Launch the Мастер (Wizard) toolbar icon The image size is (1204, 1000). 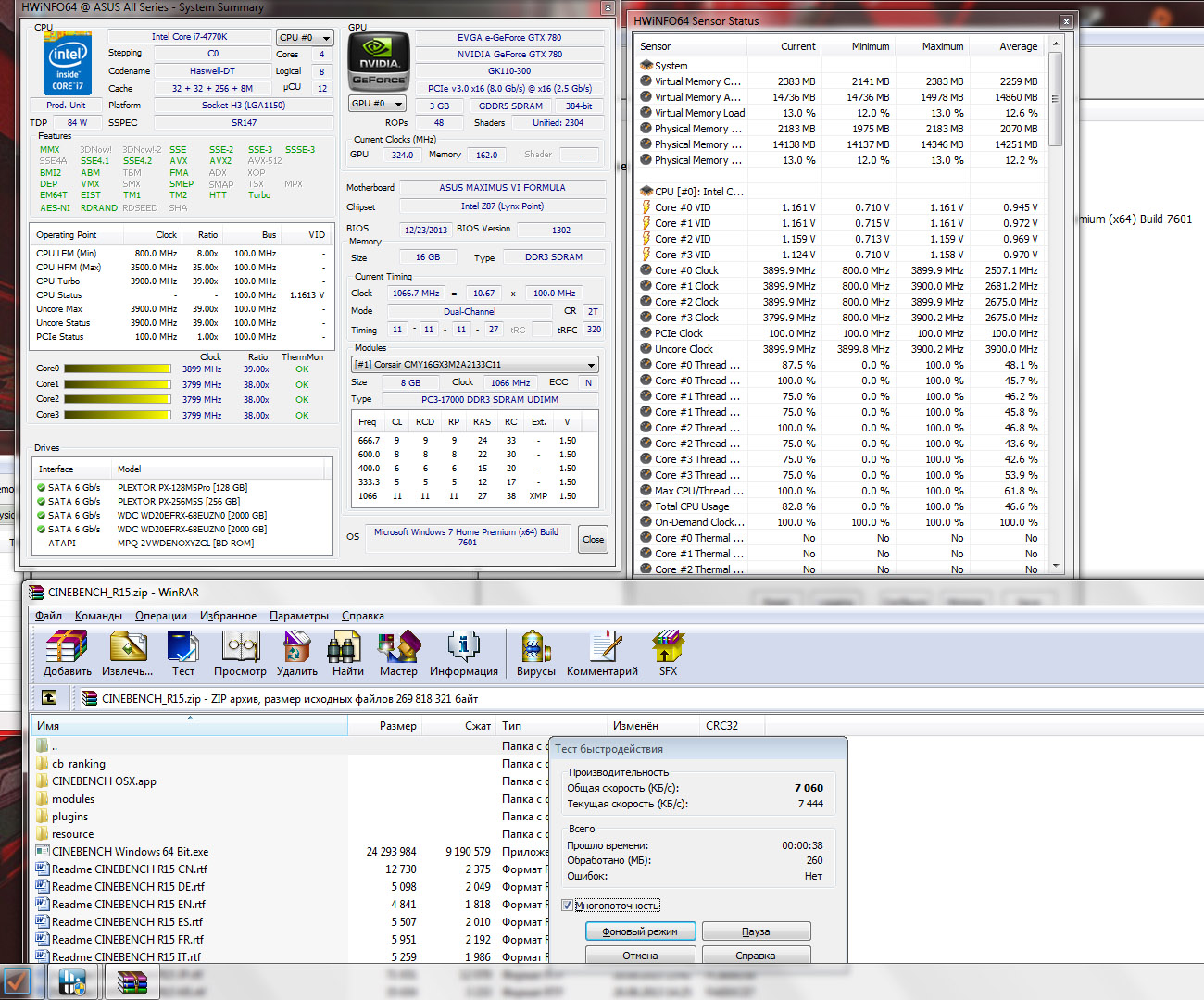tap(398, 646)
